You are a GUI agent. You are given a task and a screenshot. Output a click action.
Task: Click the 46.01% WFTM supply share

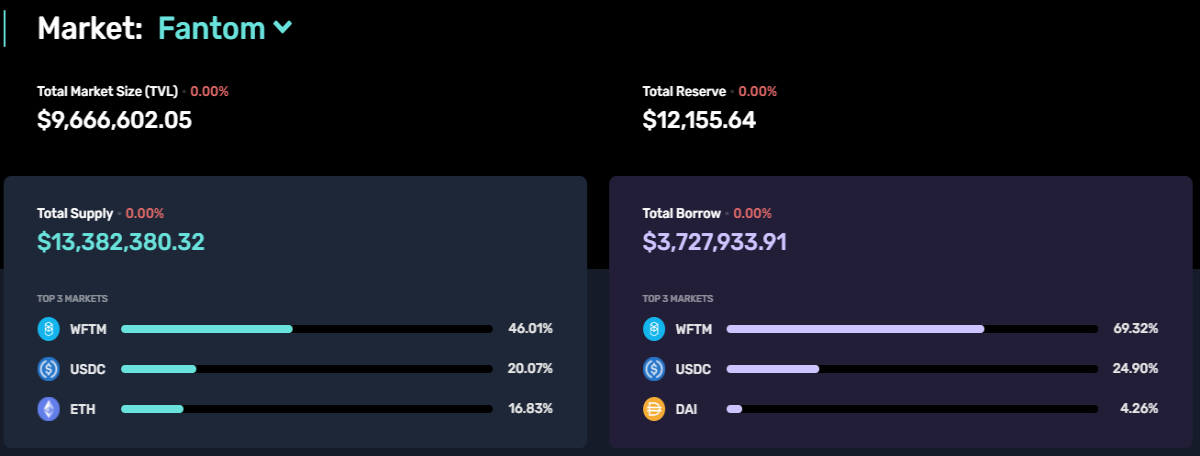click(x=530, y=329)
